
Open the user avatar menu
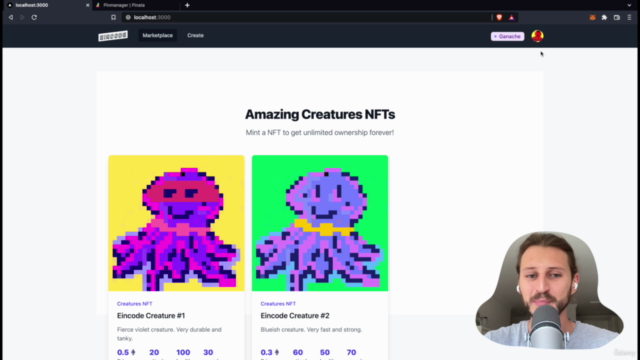point(537,36)
